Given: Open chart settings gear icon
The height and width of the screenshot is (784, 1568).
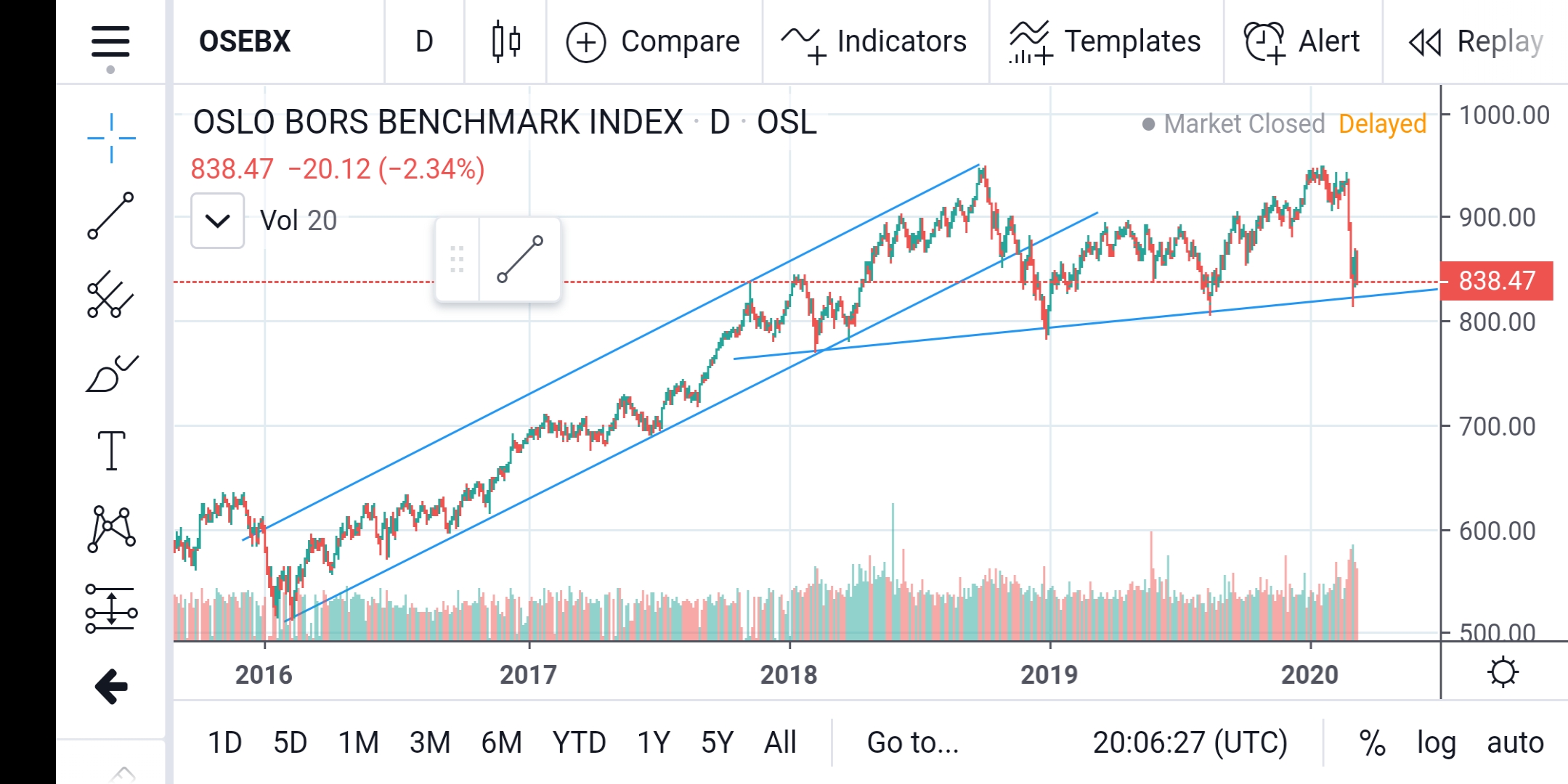Looking at the screenshot, I should click(x=1503, y=672).
